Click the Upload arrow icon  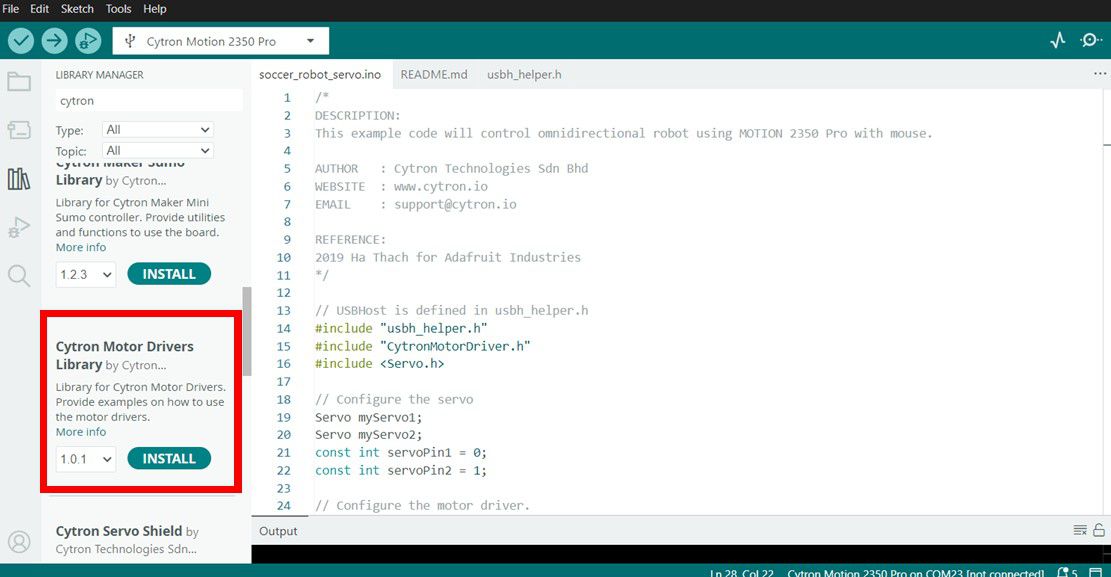(x=54, y=41)
